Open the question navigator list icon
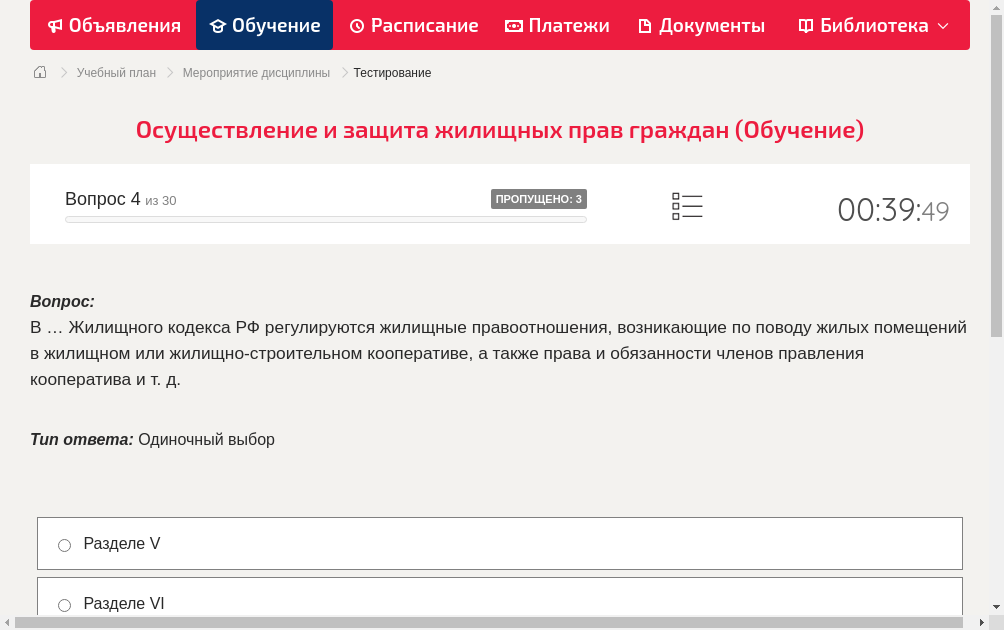This screenshot has width=1004, height=630. (687, 206)
